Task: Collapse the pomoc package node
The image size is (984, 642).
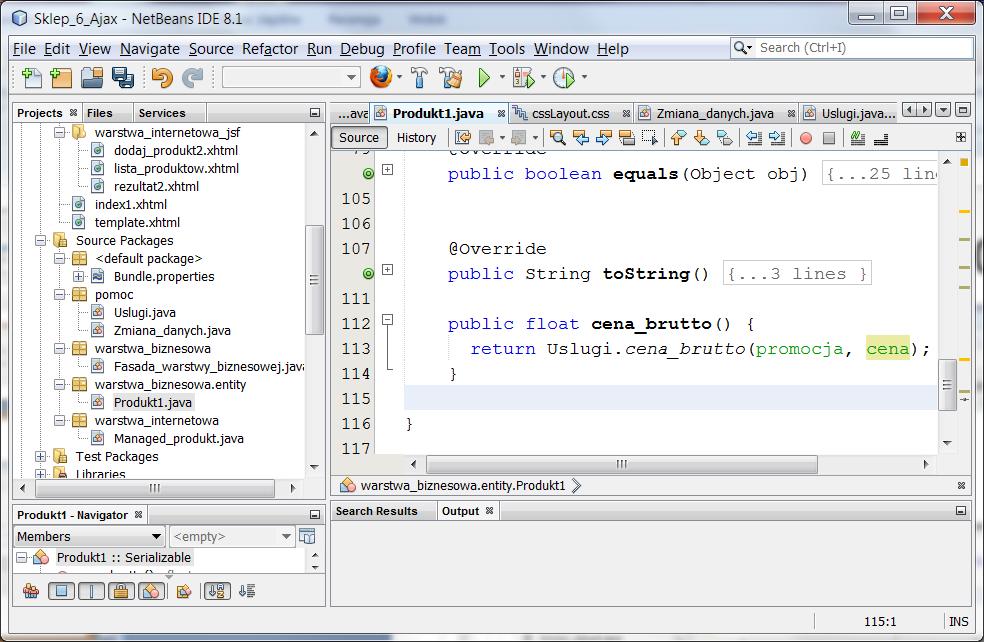Action: (60, 294)
